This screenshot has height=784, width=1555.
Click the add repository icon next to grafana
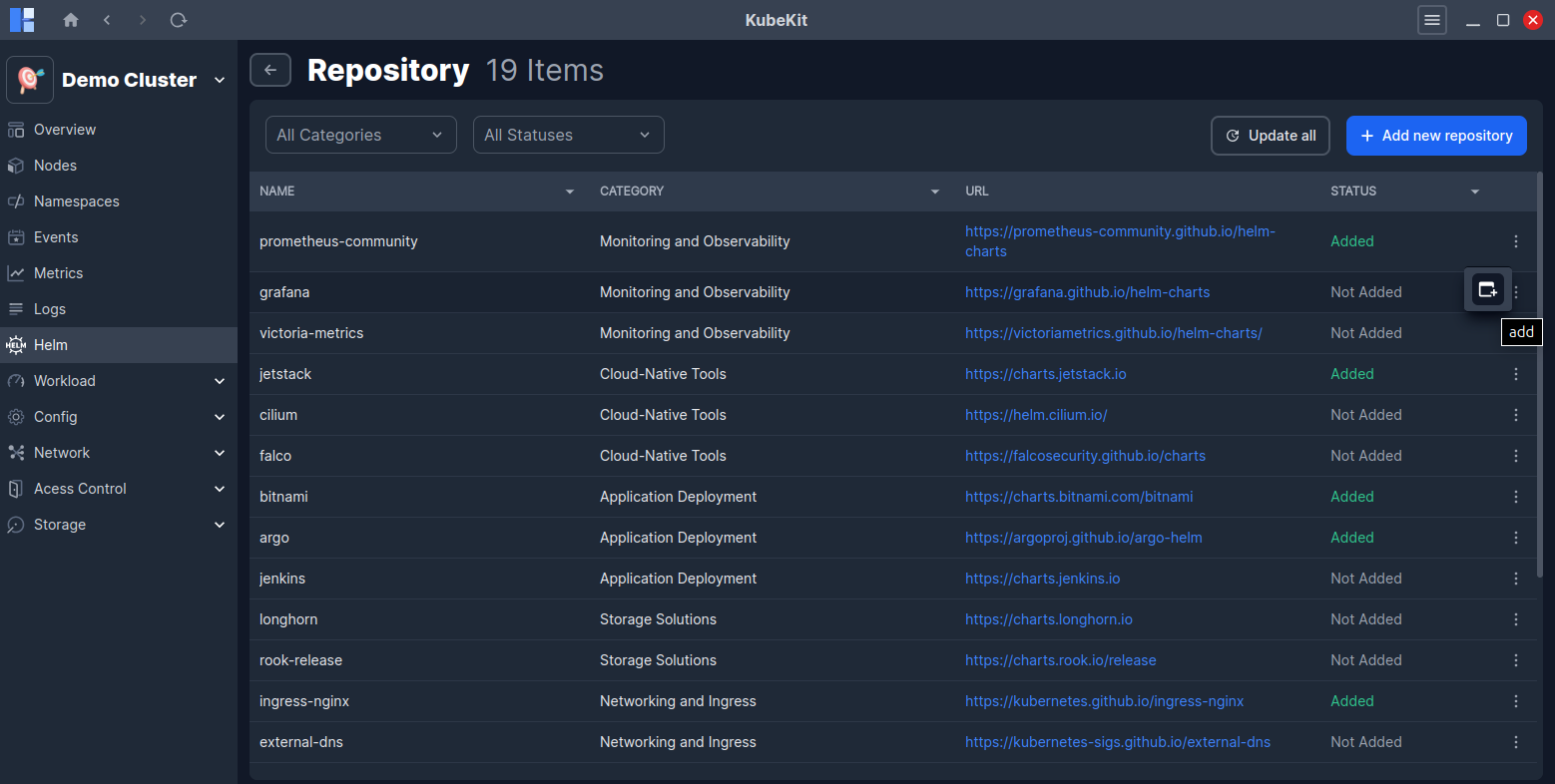click(x=1487, y=289)
